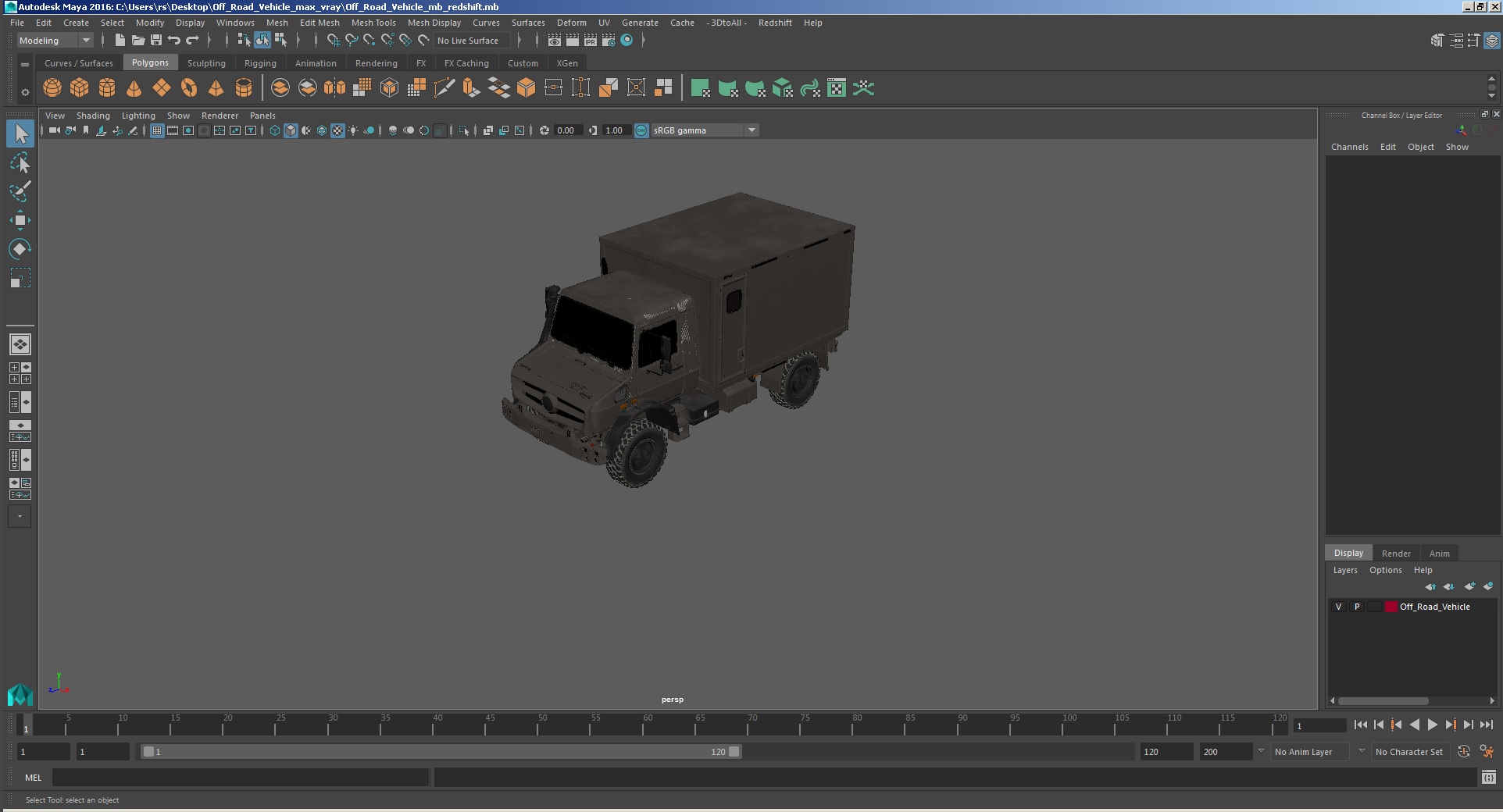Click the Mirror geometry shelf icon
The image size is (1503, 812).
point(334,88)
